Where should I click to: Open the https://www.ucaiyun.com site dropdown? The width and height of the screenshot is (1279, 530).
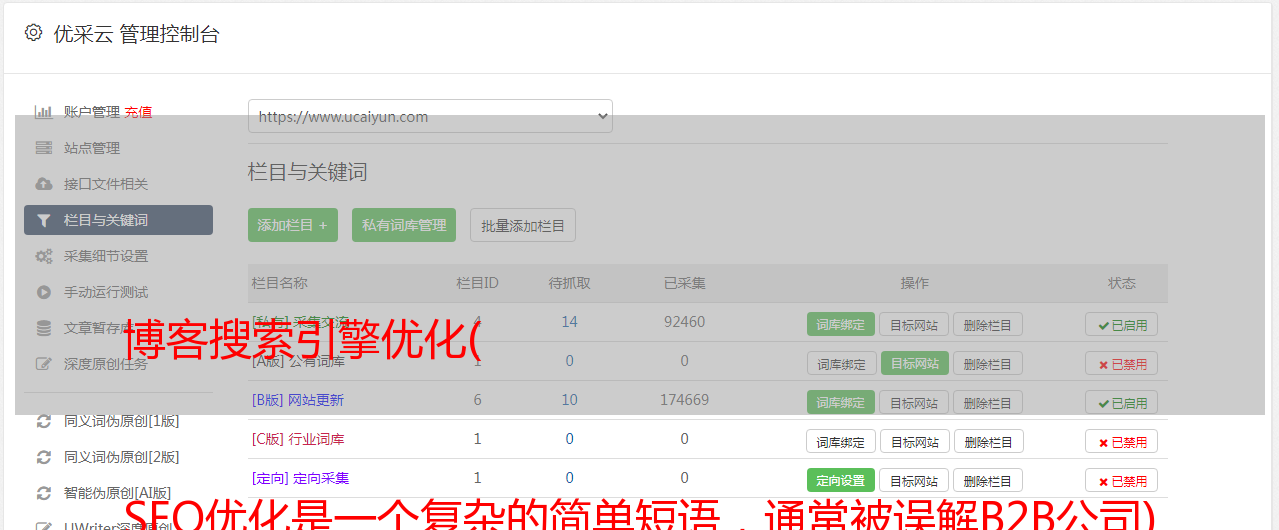coord(430,116)
